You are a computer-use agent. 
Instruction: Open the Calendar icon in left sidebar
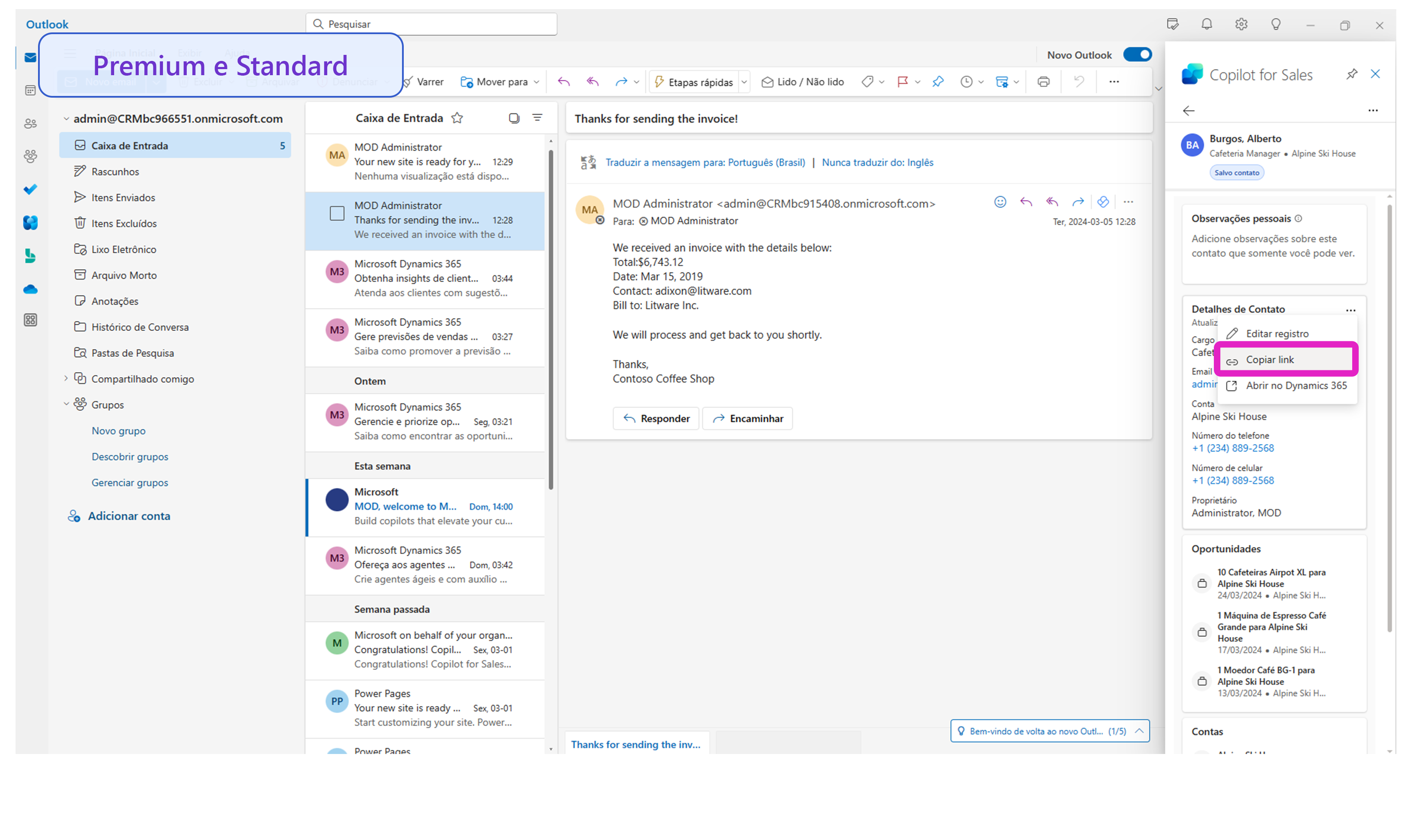31,91
